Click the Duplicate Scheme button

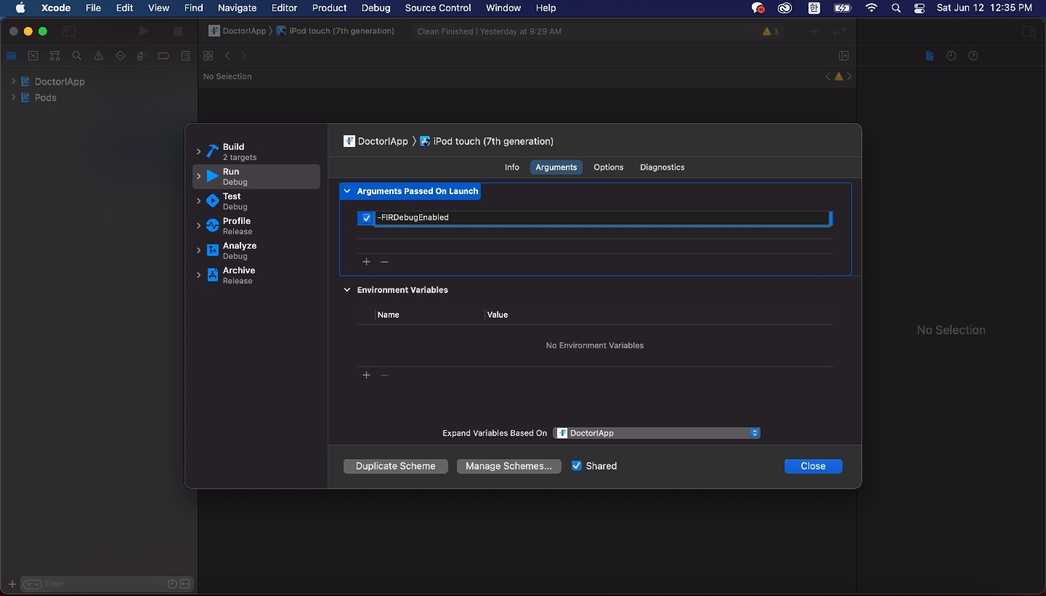[396, 466]
